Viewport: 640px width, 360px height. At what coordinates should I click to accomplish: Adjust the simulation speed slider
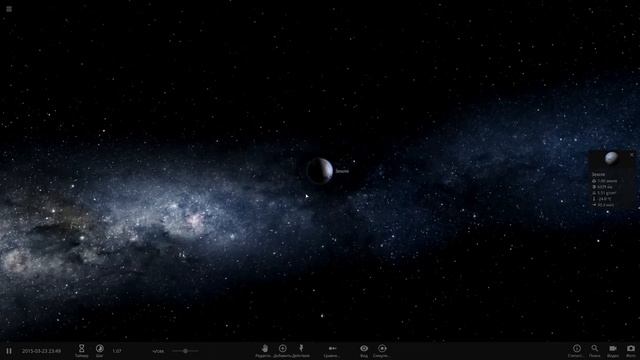pos(185,351)
